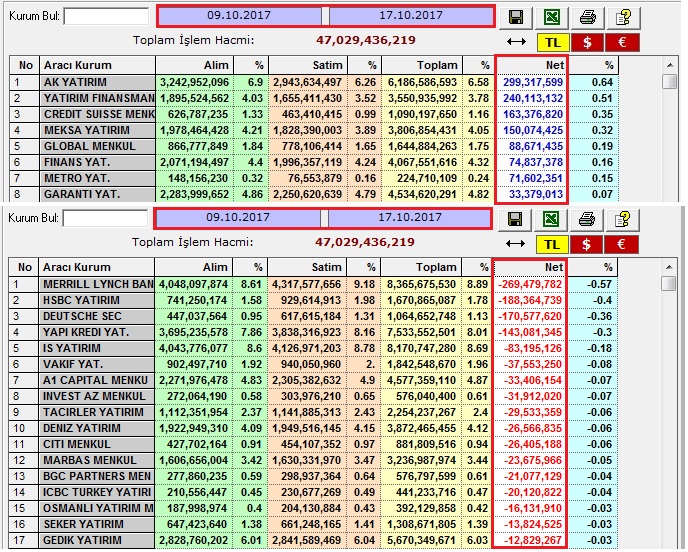Click net value -269,479,782
The width and height of the screenshot is (688, 552).
[x=530, y=284]
